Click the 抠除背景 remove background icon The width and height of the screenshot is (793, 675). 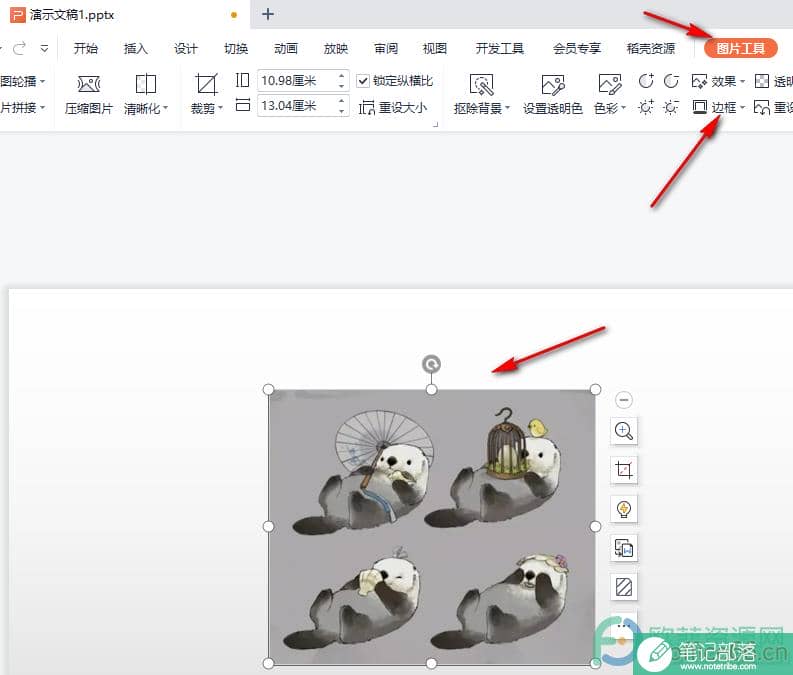tap(481, 84)
